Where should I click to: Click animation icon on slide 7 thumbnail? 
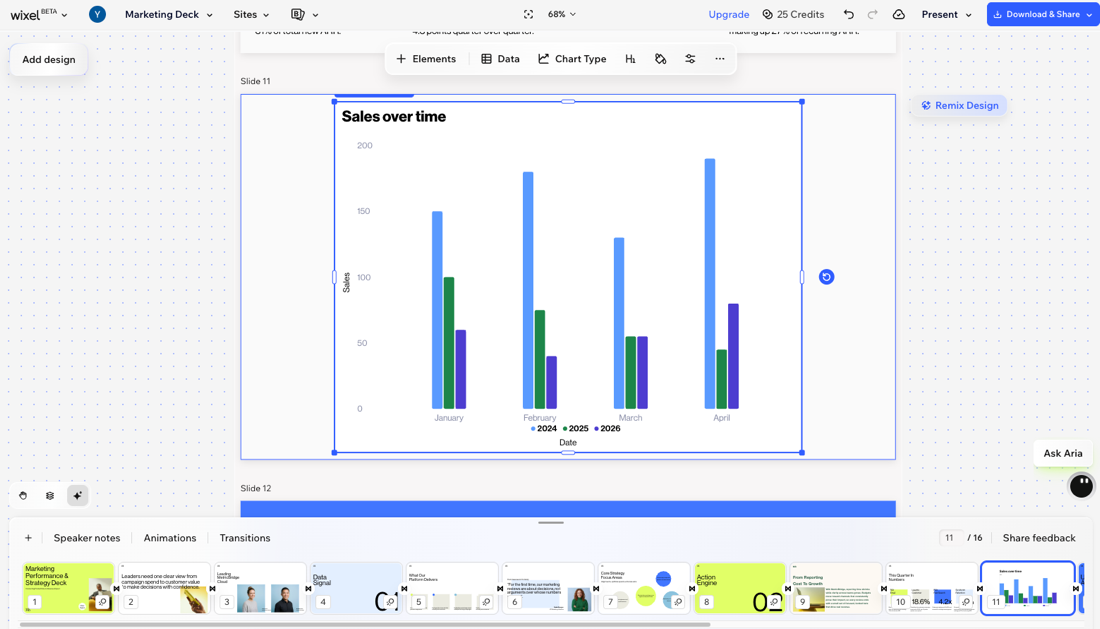pyautogui.click(x=678, y=602)
